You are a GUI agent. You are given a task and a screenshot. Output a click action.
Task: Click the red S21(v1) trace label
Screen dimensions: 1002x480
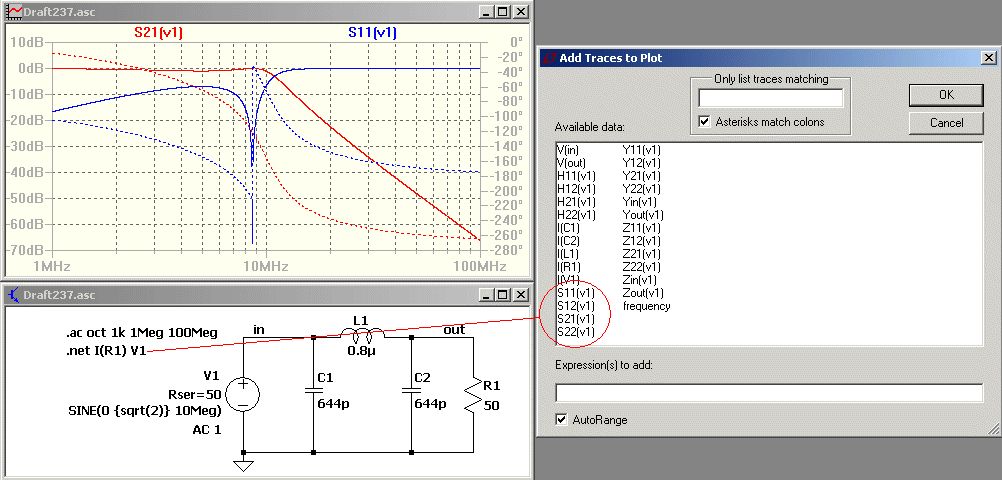point(158,33)
